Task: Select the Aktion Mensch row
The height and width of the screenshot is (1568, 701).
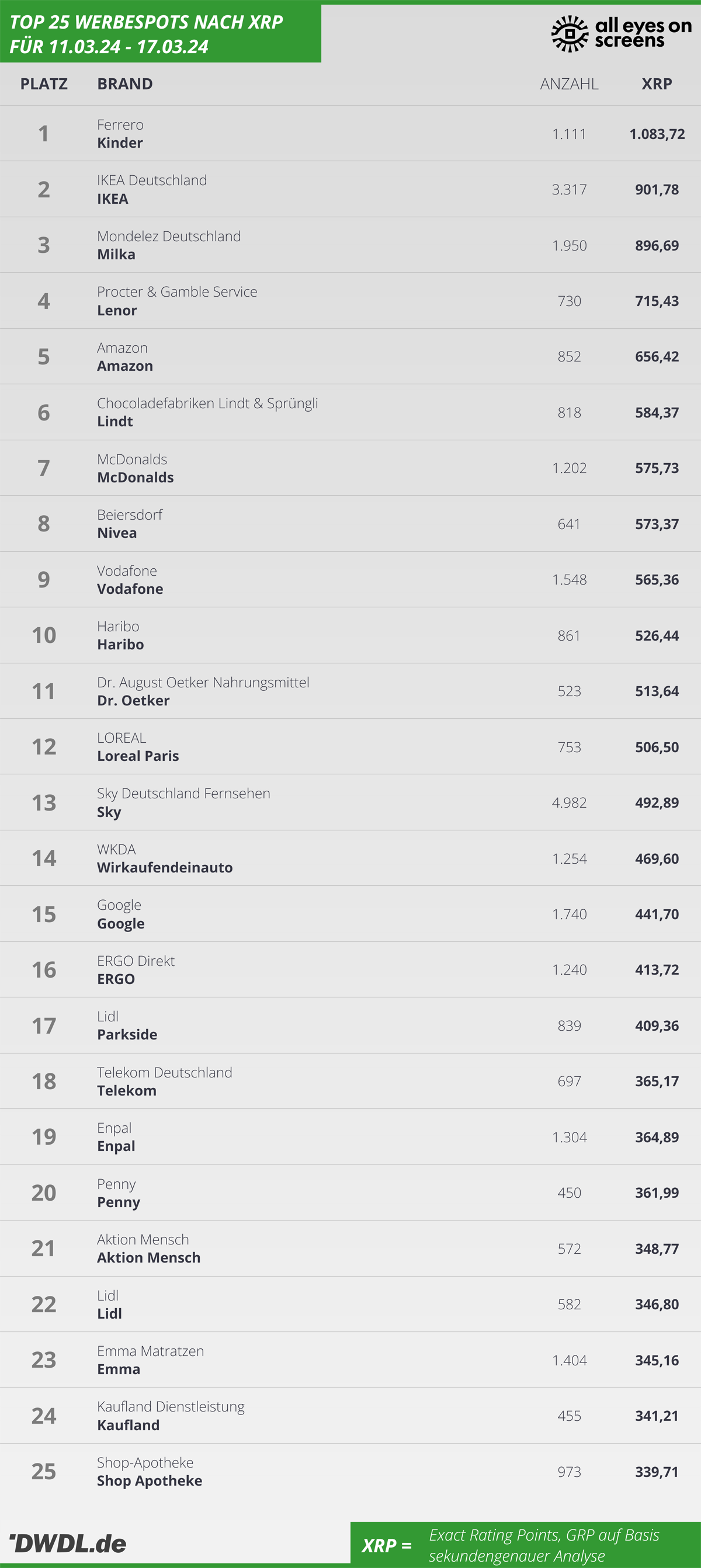Action: tap(350, 1249)
